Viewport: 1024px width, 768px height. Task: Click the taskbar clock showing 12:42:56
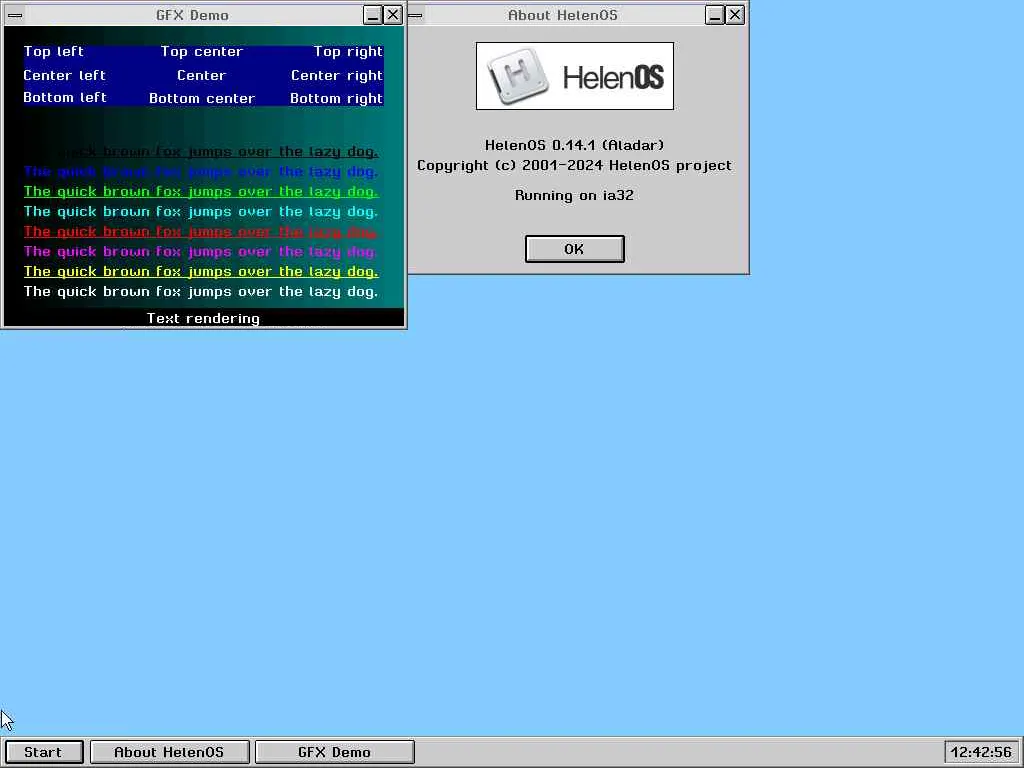(982, 752)
